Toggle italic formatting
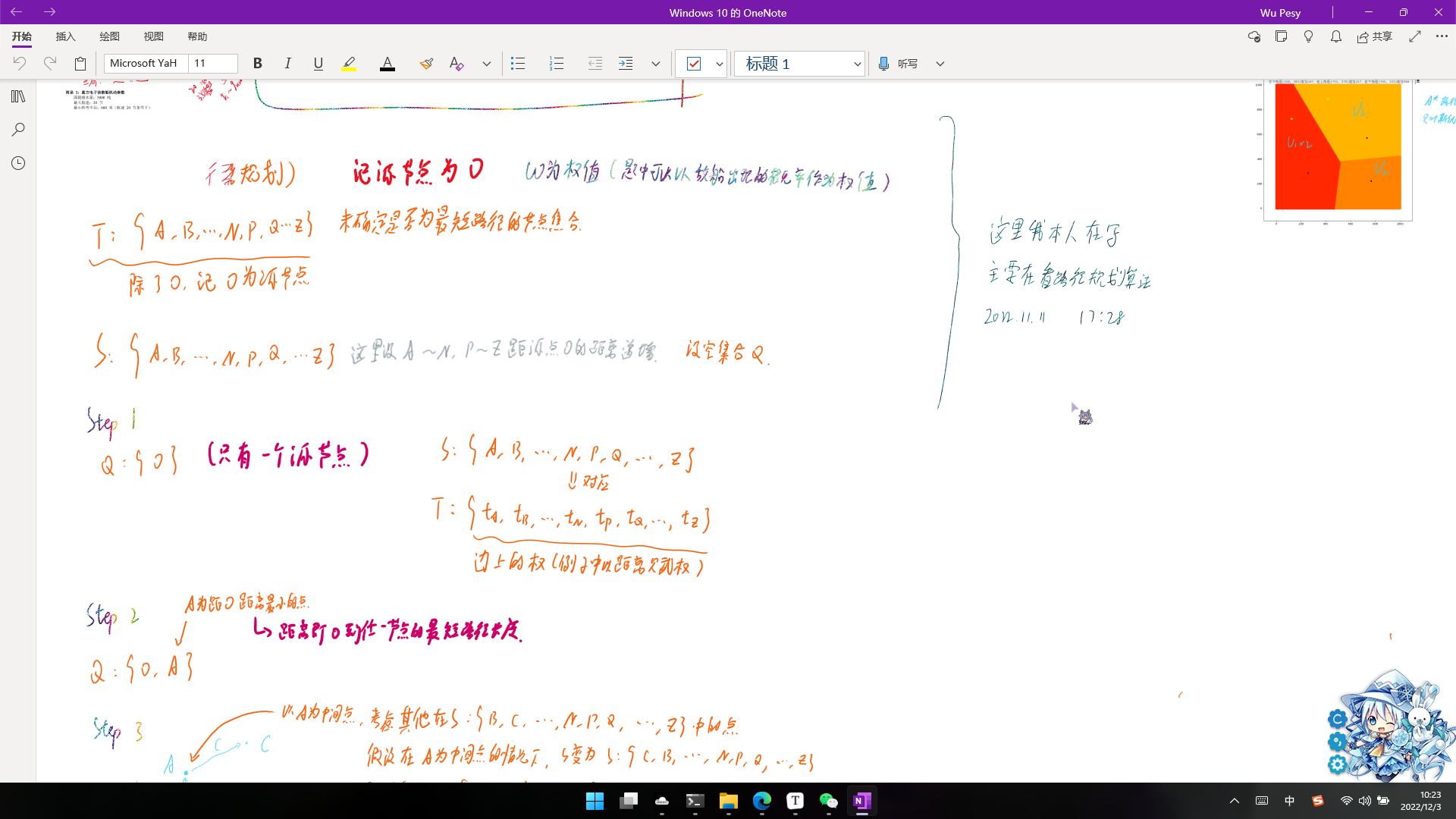 point(288,64)
